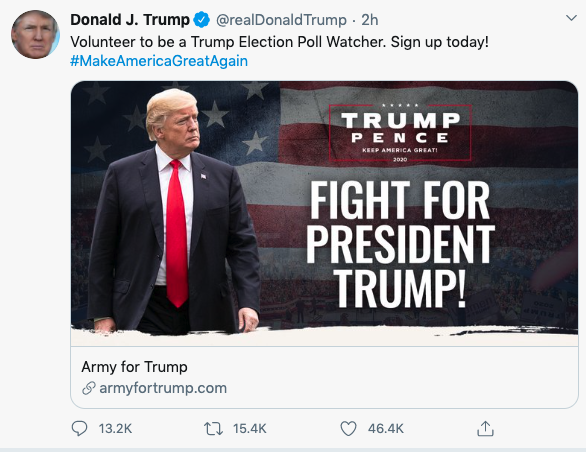This screenshot has width=586, height=452.
Task: Click the Donald J. Trump display name
Action: [x=130, y=20]
